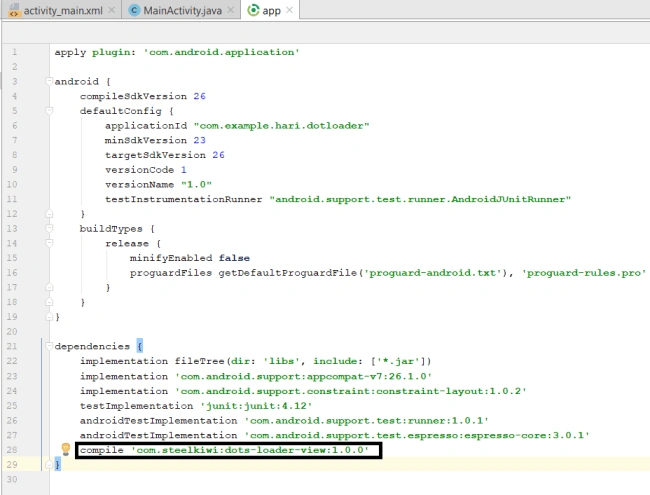Screen dimensions: 650x495
Task: Click line number 1 in the gutter
Action: click(15, 52)
